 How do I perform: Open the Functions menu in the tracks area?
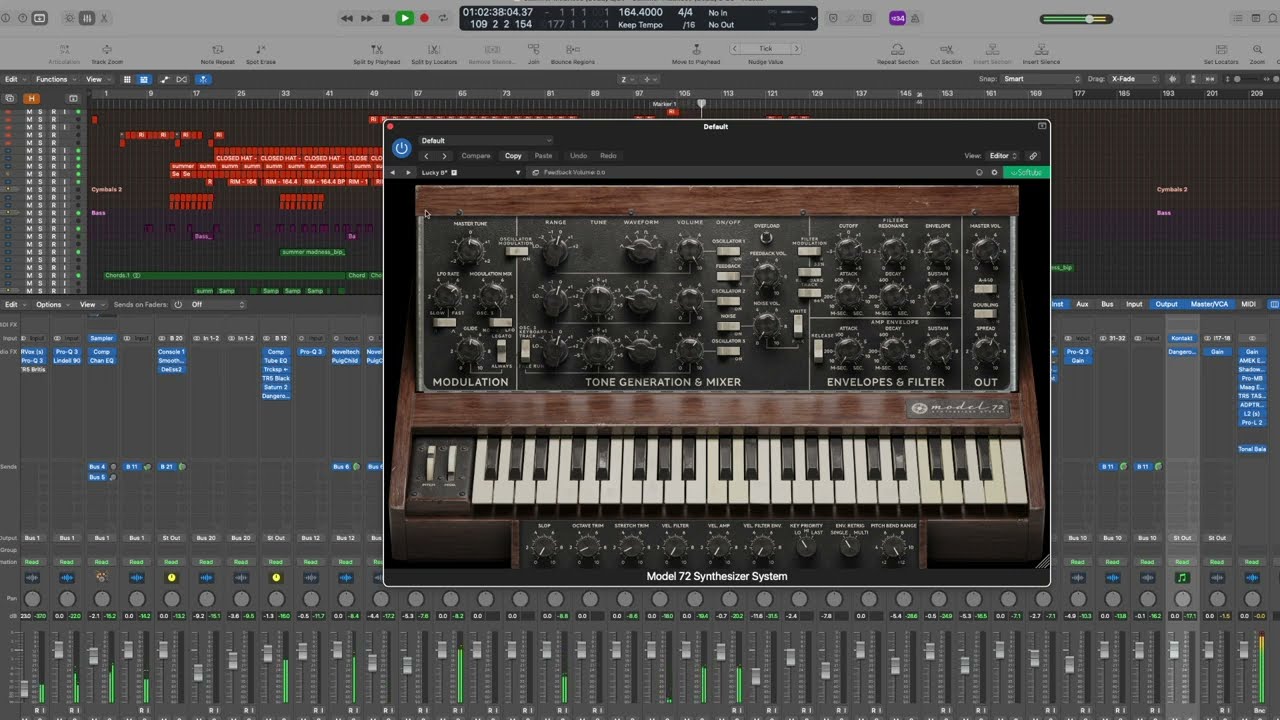[x=54, y=79]
